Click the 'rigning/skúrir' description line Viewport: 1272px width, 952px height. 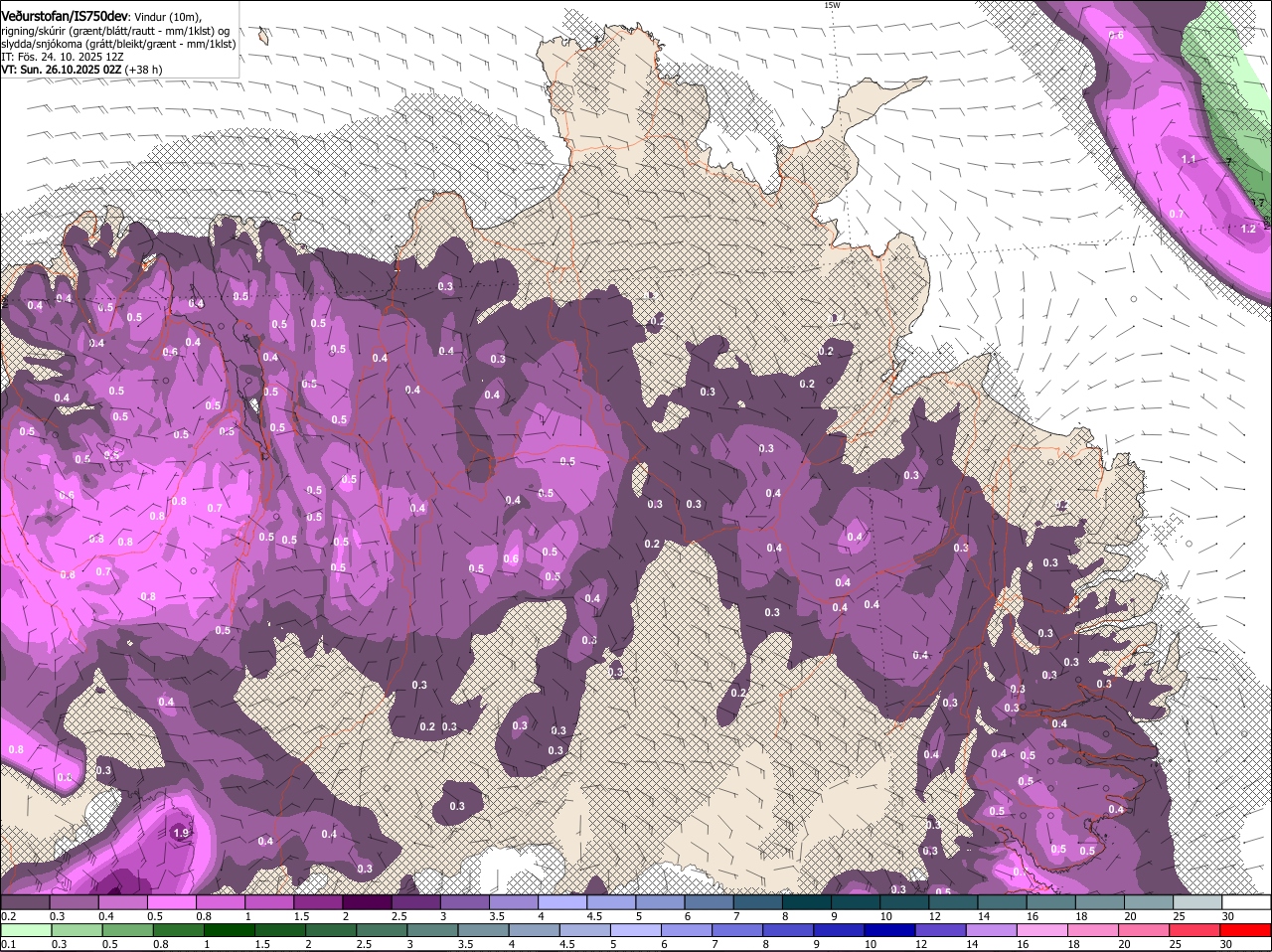click(115, 31)
